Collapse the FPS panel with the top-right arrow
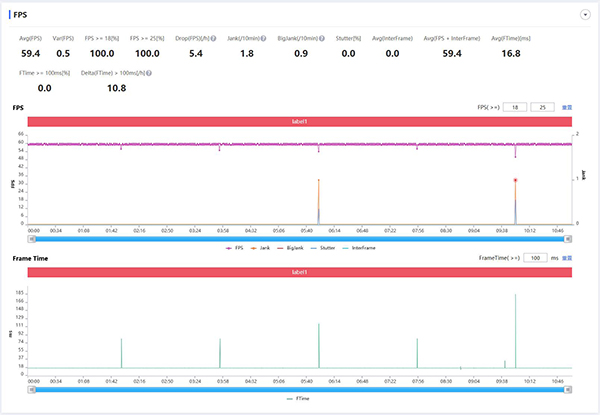600x415 pixels. [x=584, y=15]
